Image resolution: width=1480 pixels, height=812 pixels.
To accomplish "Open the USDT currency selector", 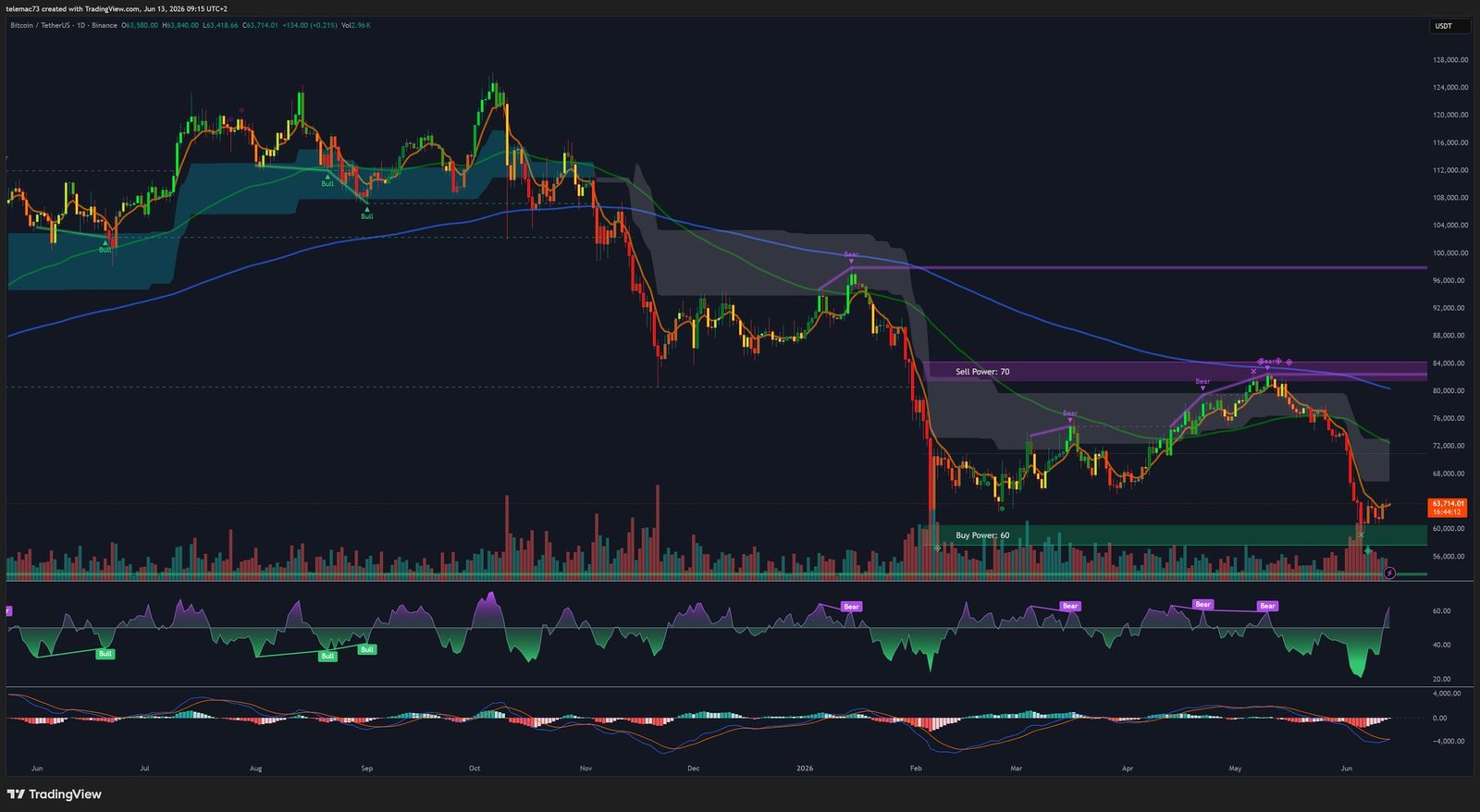I will (x=1449, y=26).
